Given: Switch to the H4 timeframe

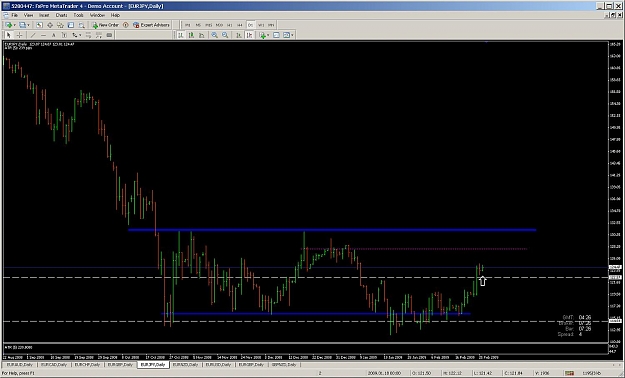Looking at the screenshot, I should coord(240,25).
